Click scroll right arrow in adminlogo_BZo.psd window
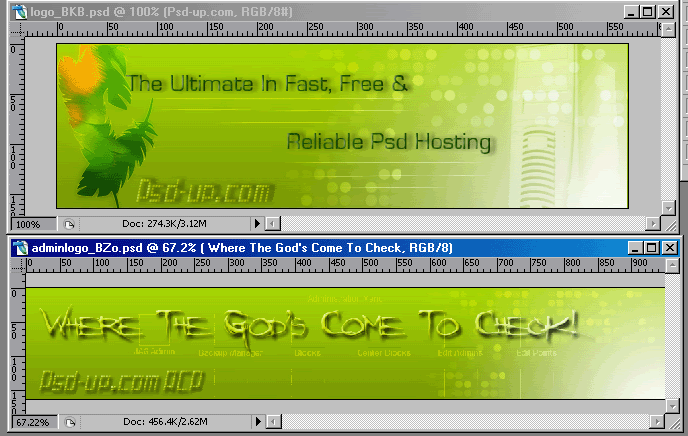The height and width of the screenshot is (436, 688). (x=657, y=422)
